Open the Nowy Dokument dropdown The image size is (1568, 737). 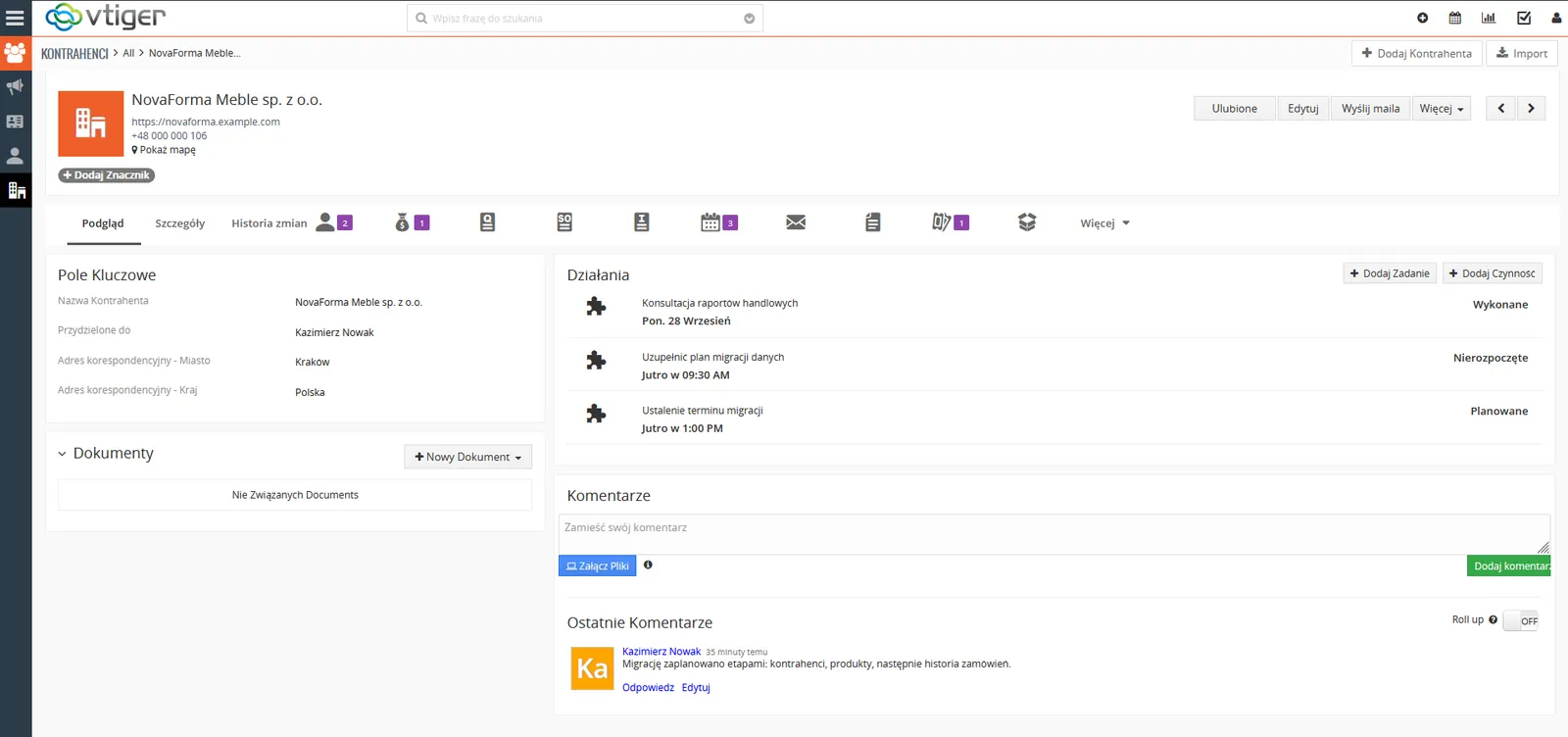point(467,457)
